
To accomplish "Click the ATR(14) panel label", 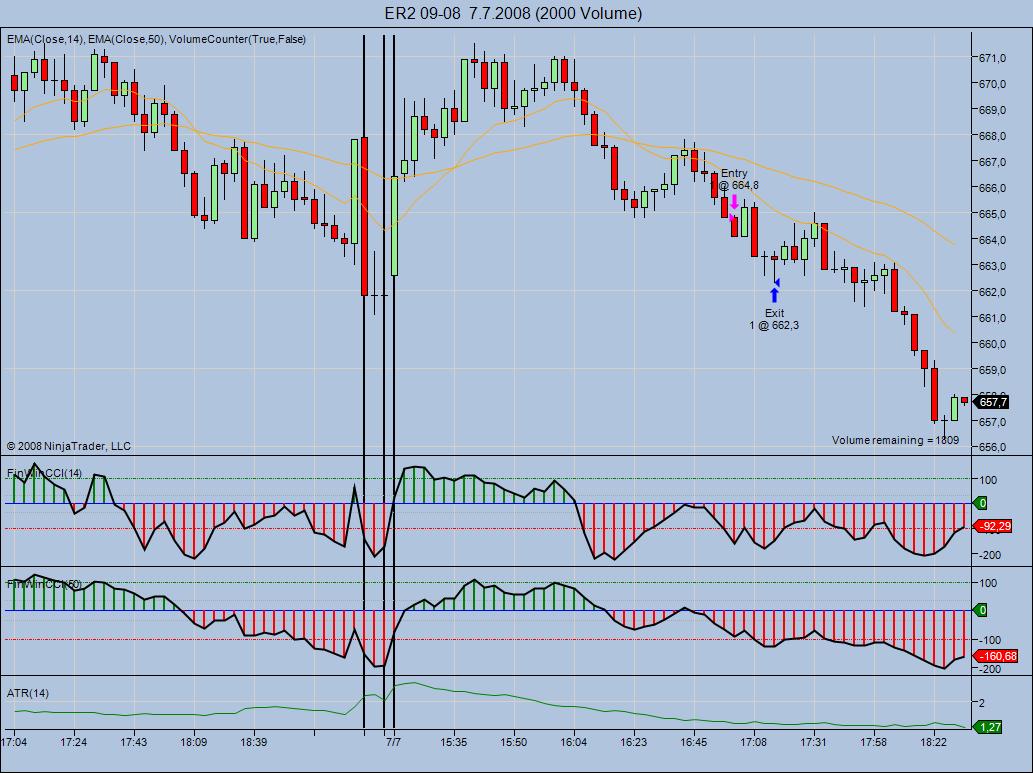I will [28, 693].
